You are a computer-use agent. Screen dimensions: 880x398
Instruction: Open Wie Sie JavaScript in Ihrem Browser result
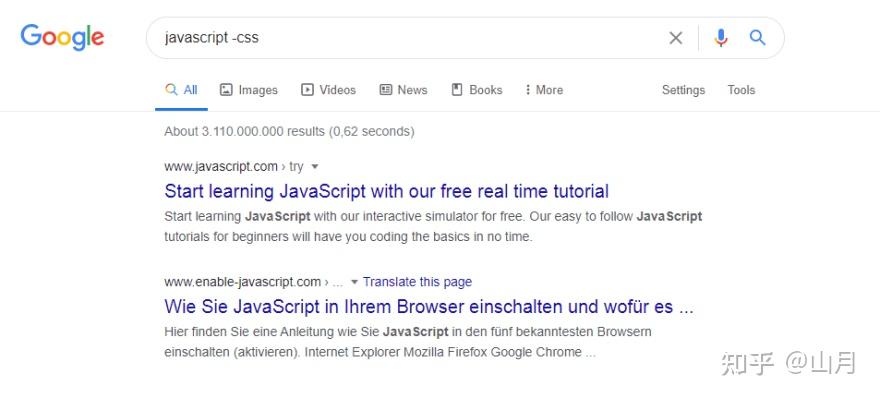coord(429,307)
